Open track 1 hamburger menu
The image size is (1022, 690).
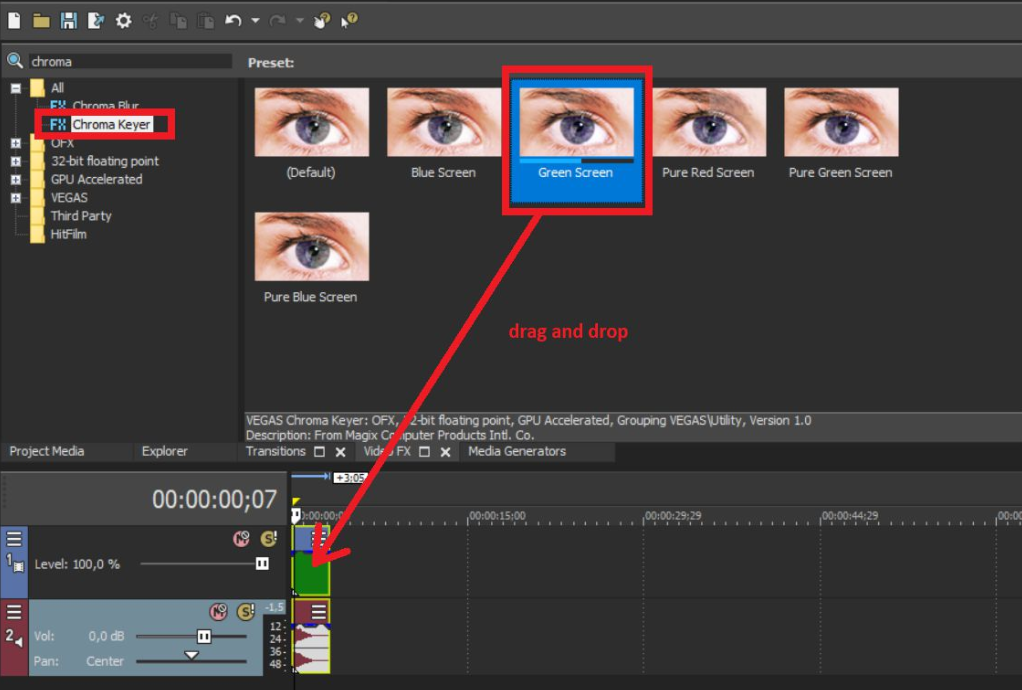click(14, 539)
